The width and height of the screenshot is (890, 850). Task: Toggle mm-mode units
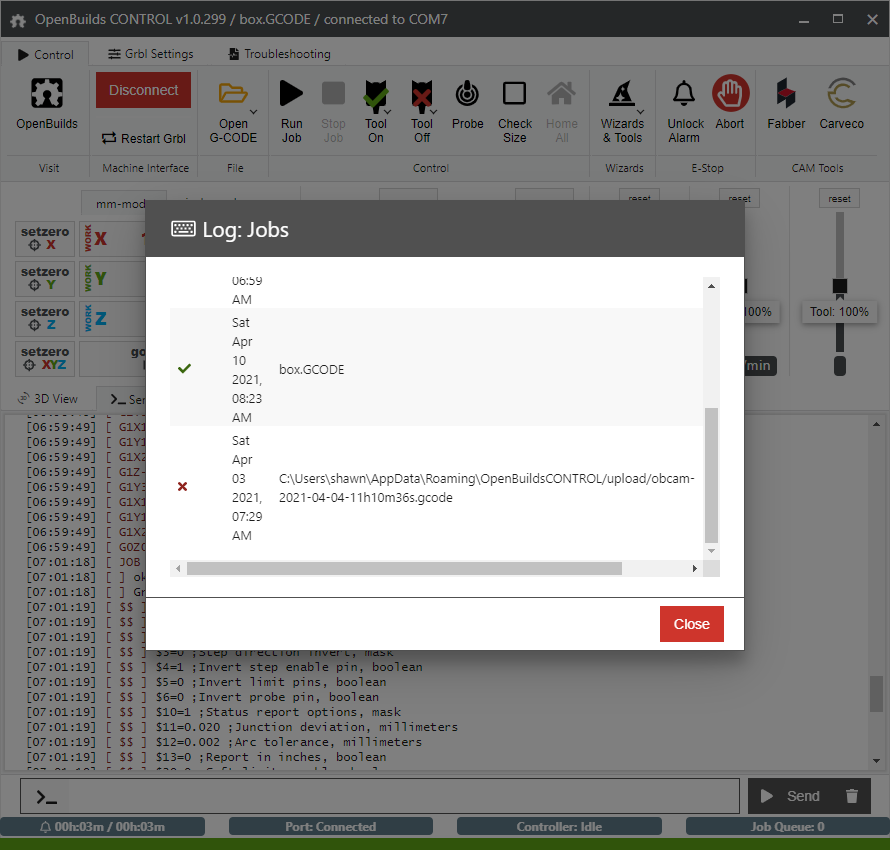coord(122,203)
